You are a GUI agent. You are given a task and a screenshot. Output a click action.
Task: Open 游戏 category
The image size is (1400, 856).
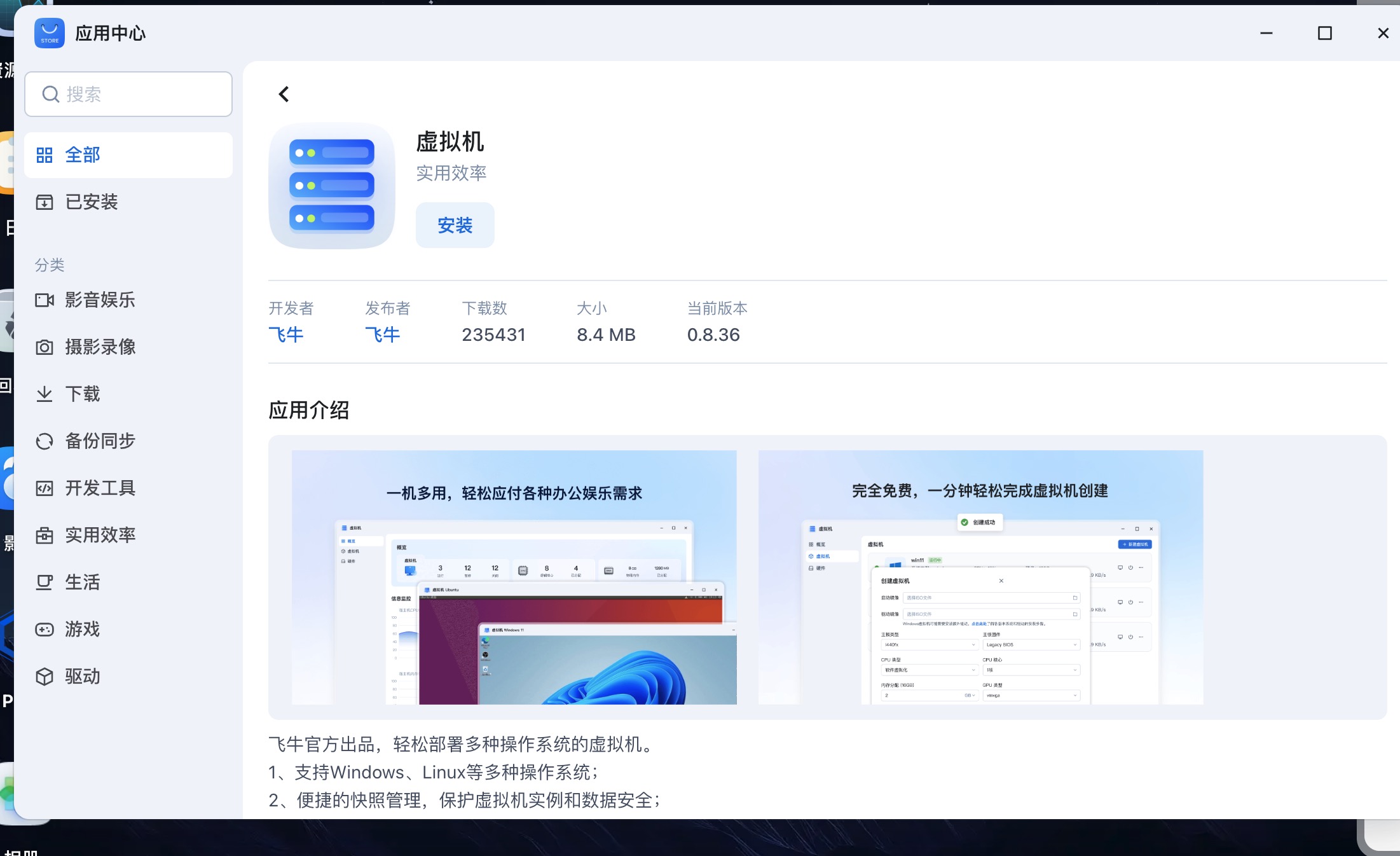(128, 630)
